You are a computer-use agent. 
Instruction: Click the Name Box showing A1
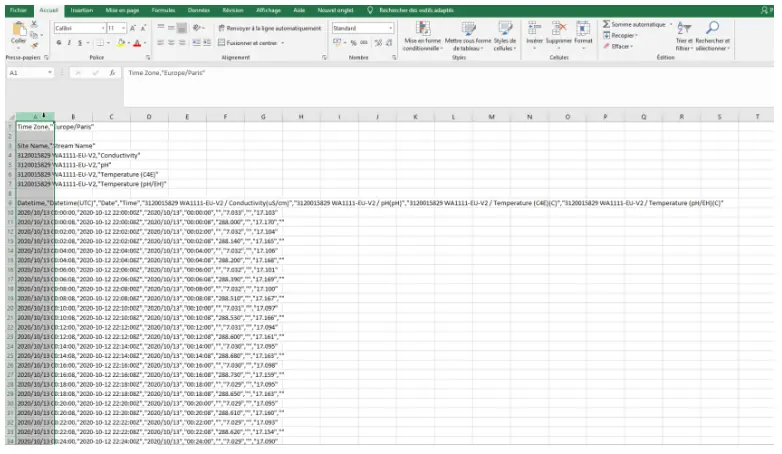[x=30, y=73]
